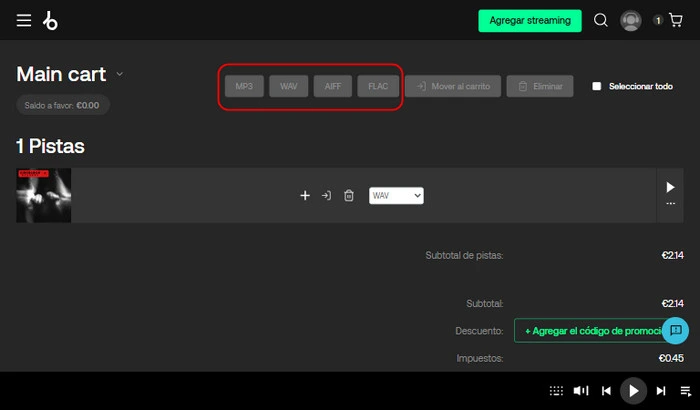The height and width of the screenshot is (410, 700).
Task: Open the WAV format dropdown on track
Action: pos(396,196)
